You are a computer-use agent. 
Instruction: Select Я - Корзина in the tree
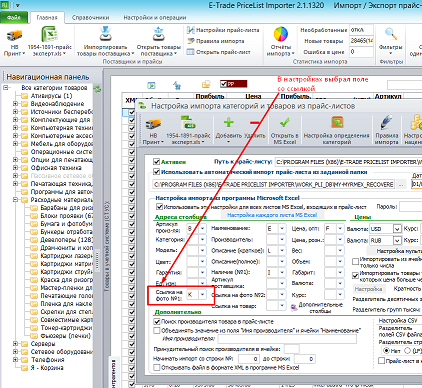tap(47, 368)
